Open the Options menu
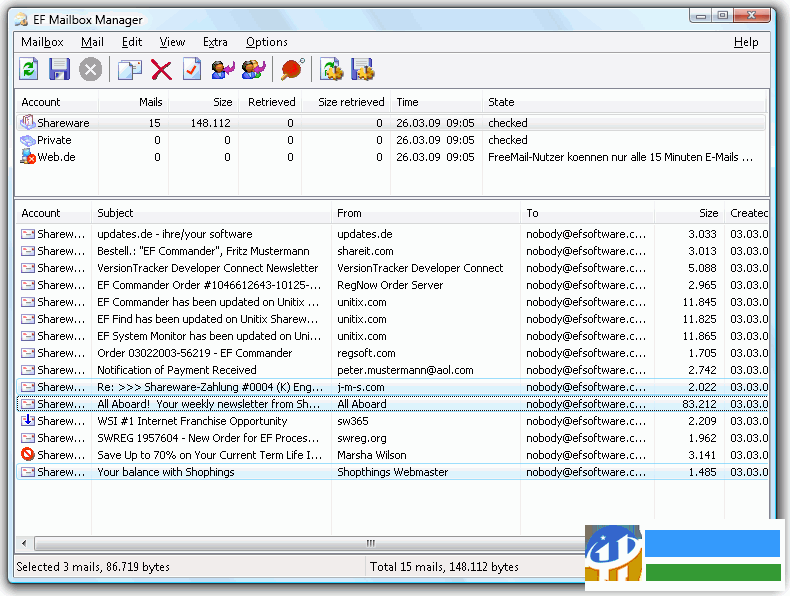This screenshot has width=790, height=596. pyautogui.click(x=267, y=42)
